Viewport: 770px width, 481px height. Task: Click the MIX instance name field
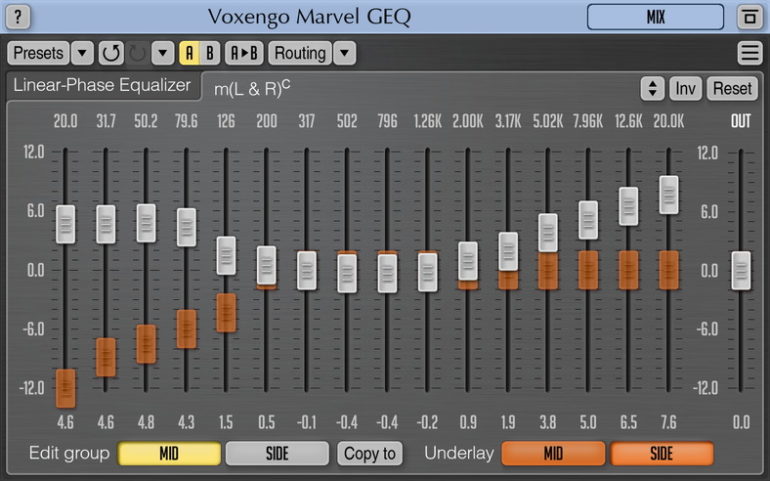pos(655,17)
